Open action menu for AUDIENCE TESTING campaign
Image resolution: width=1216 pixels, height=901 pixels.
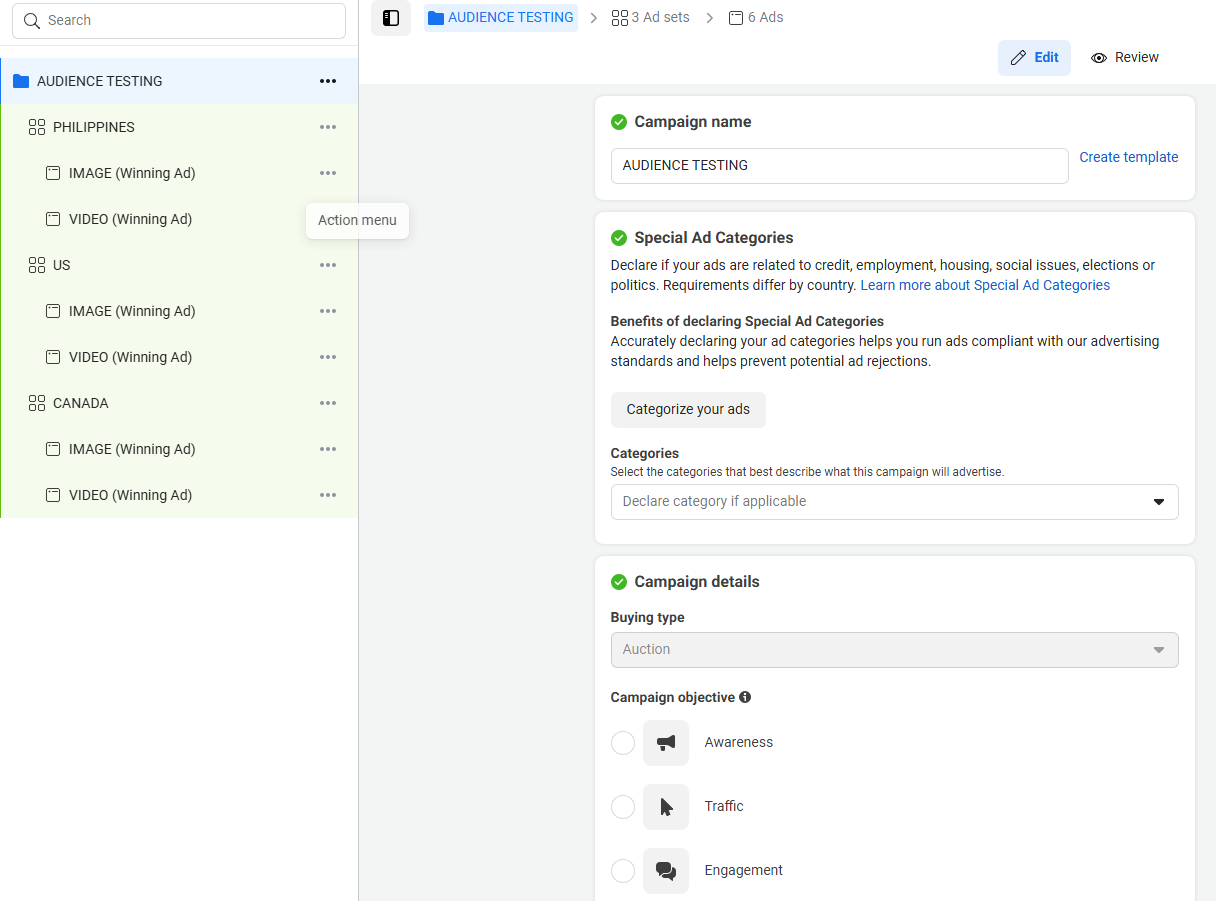coord(328,81)
